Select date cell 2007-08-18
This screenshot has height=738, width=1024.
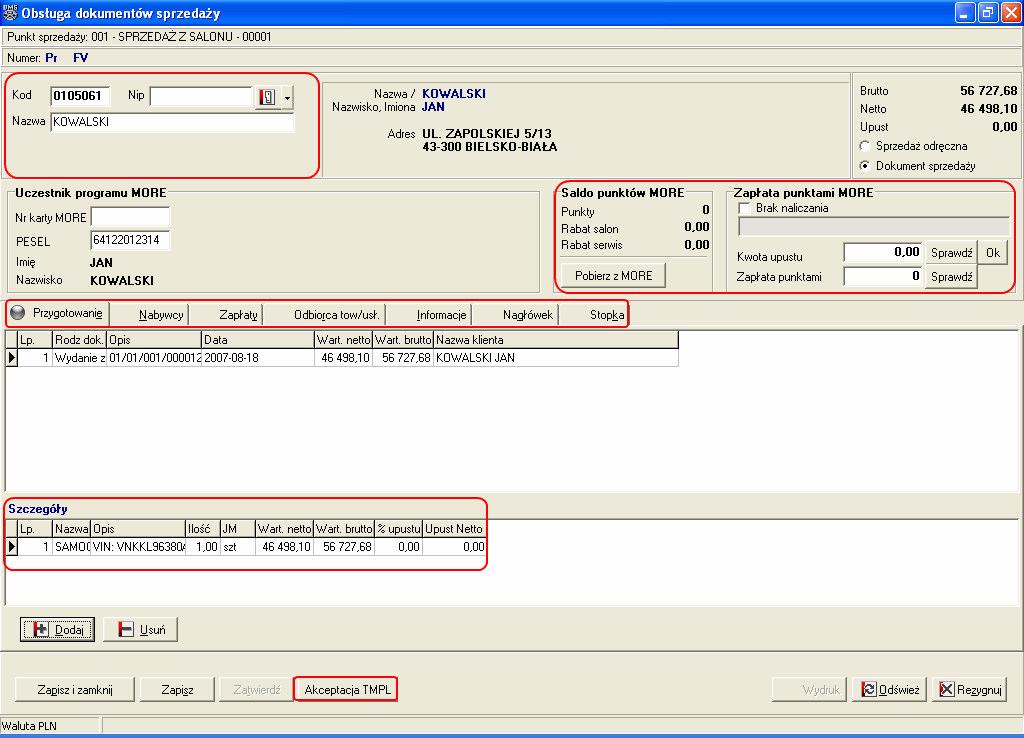pyautogui.click(x=258, y=358)
